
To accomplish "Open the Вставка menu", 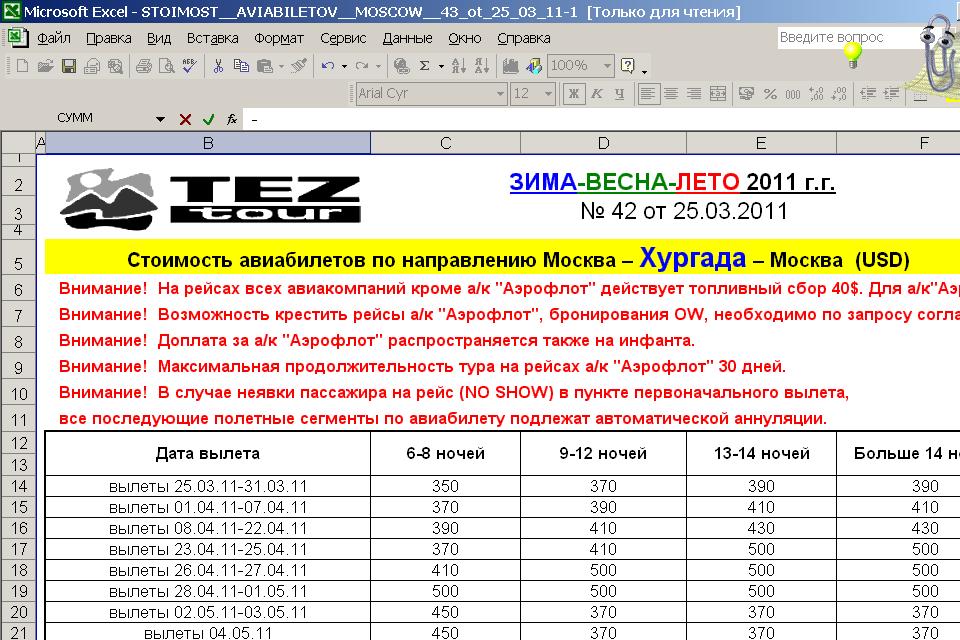I will point(212,38).
